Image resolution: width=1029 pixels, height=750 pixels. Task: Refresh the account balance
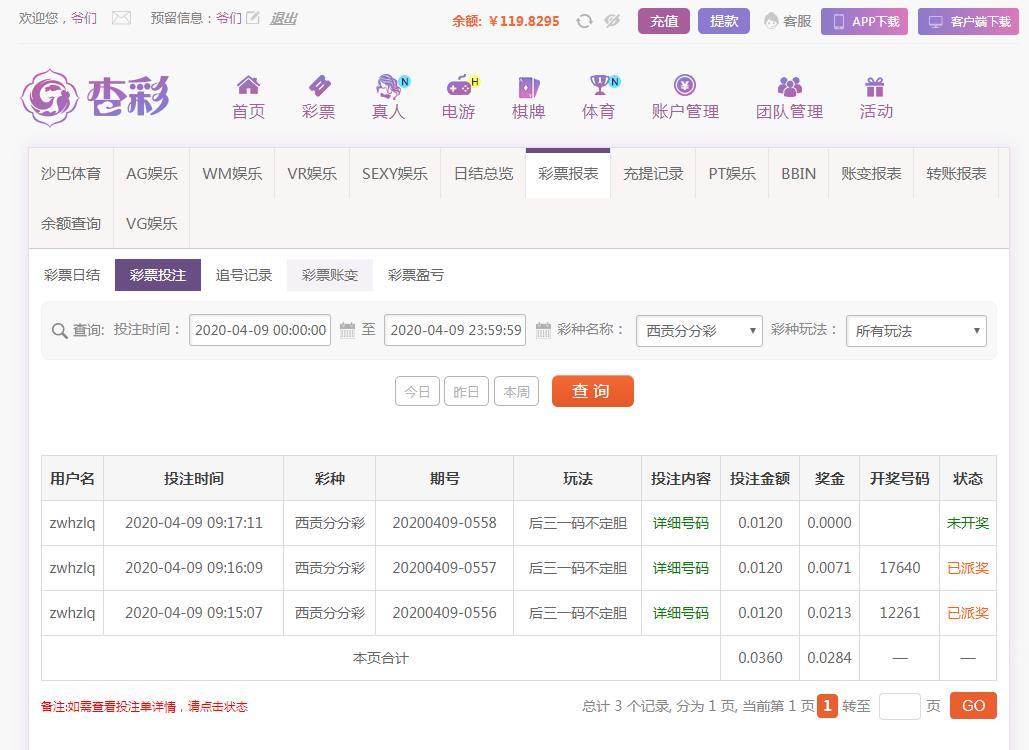pos(584,21)
